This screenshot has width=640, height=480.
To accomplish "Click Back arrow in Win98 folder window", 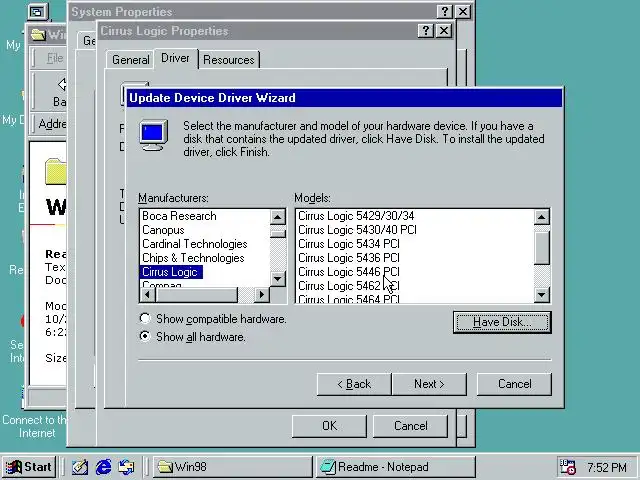I will tap(60, 91).
